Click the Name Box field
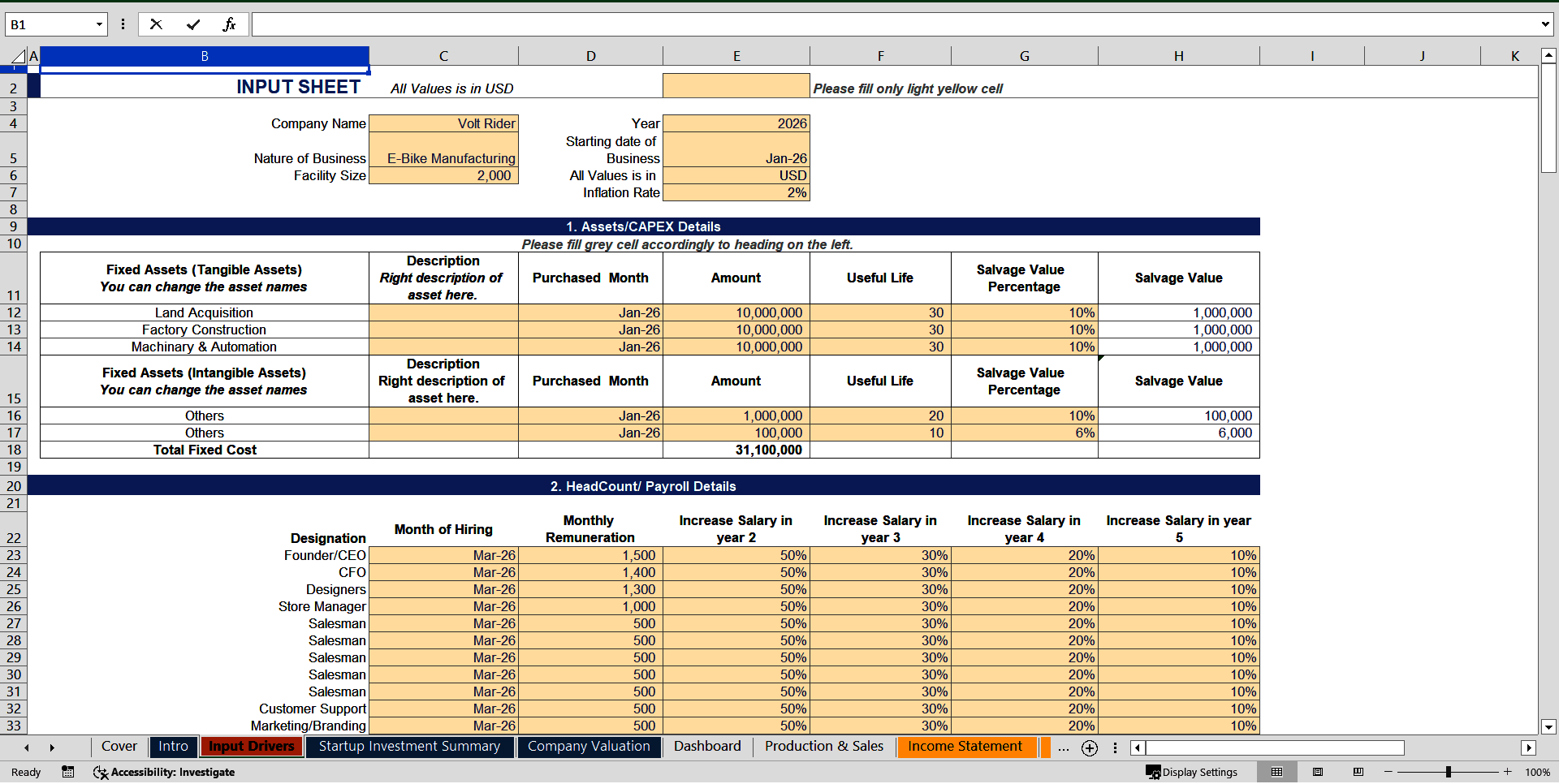 [49, 24]
